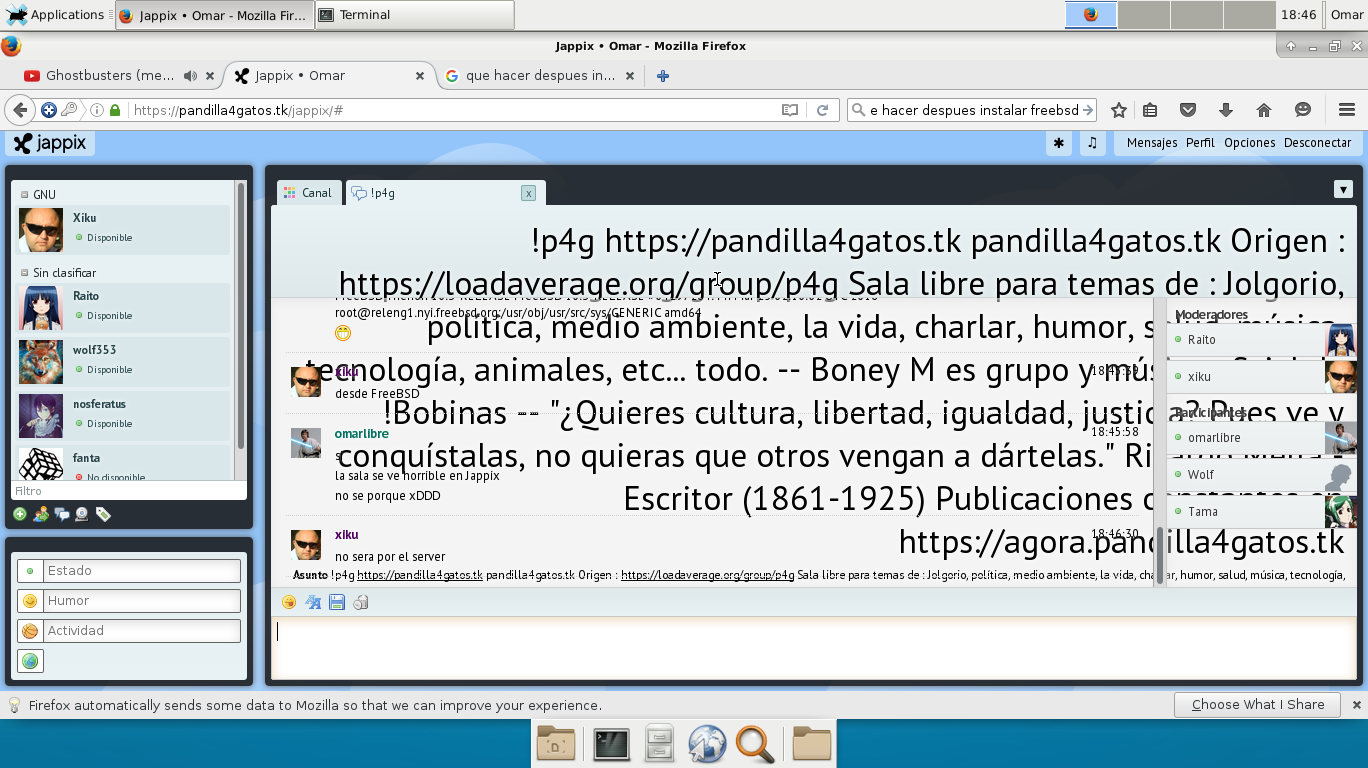
Task: Open chat with contact nosferatus
Action: point(123,415)
